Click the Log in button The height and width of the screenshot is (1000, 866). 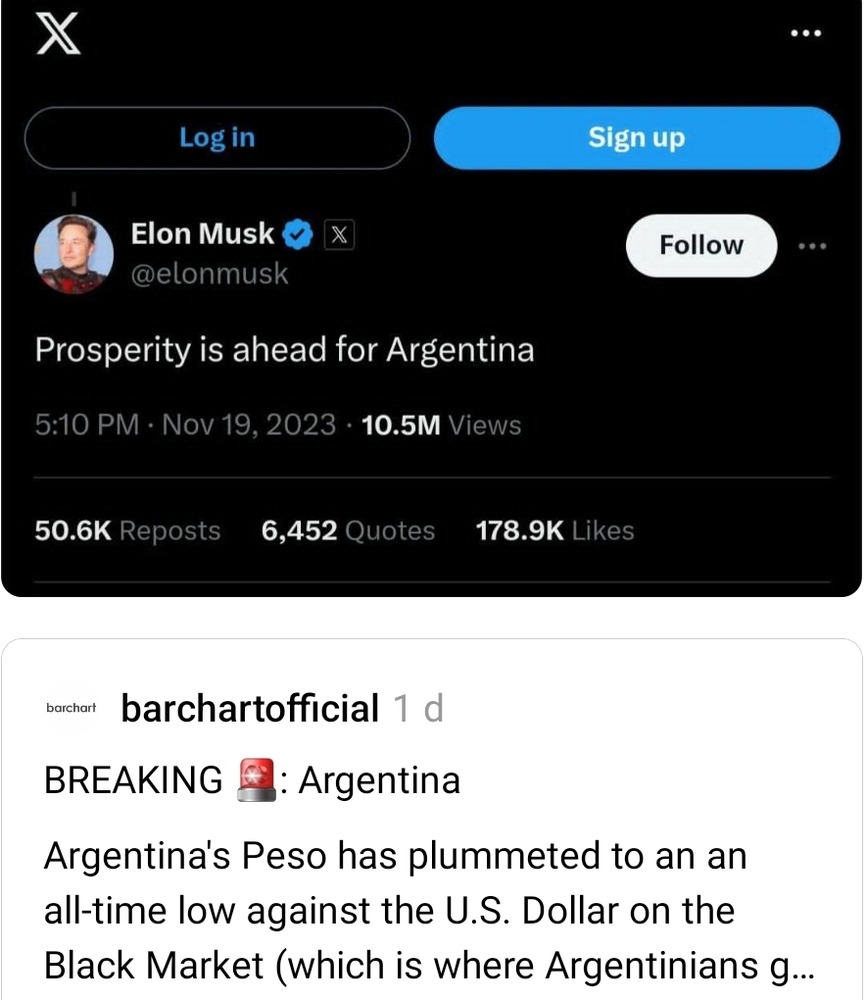[217, 137]
